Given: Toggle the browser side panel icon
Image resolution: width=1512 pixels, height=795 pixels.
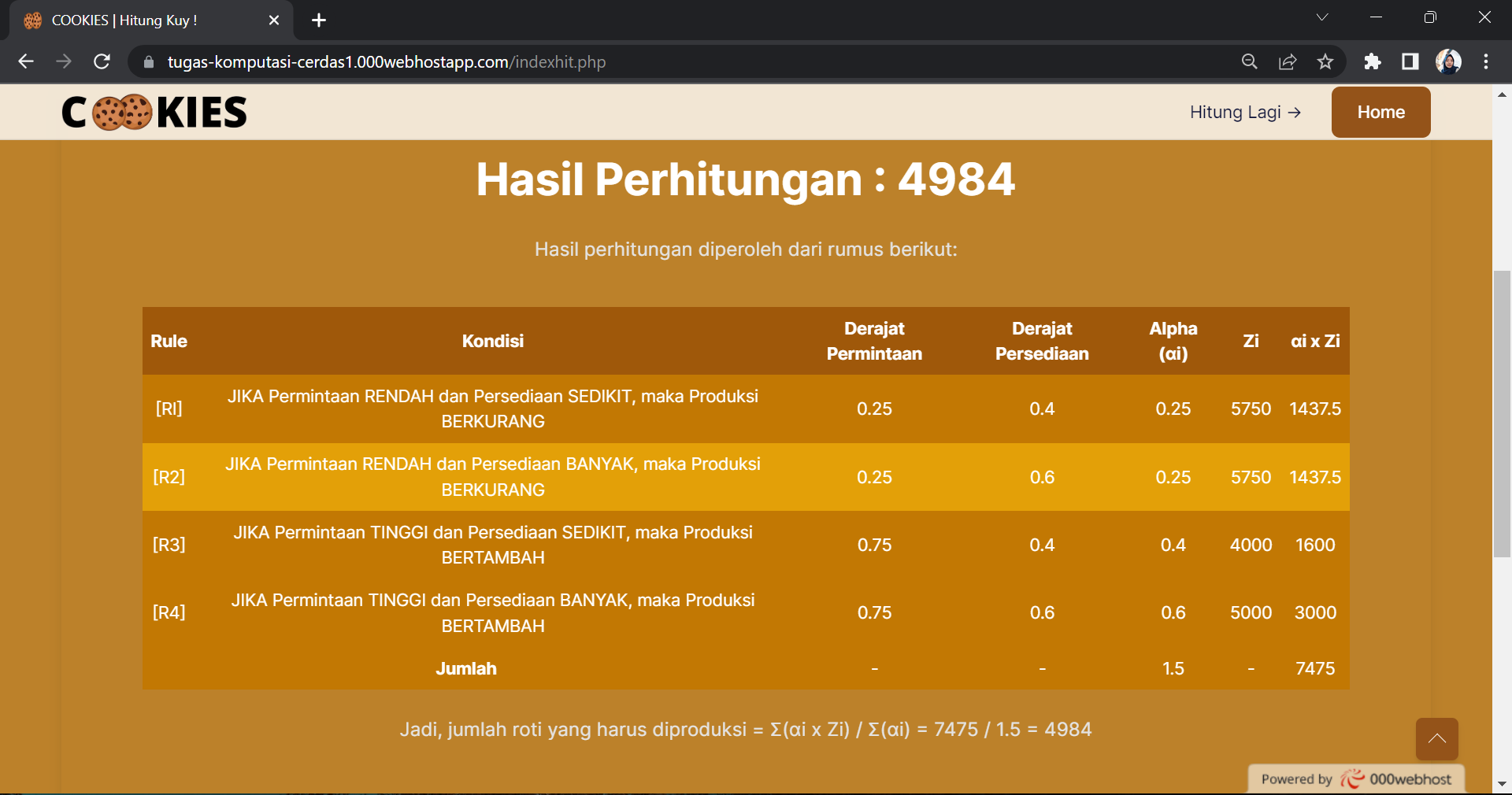Looking at the screenshot, I should (x=1410, y=61).
